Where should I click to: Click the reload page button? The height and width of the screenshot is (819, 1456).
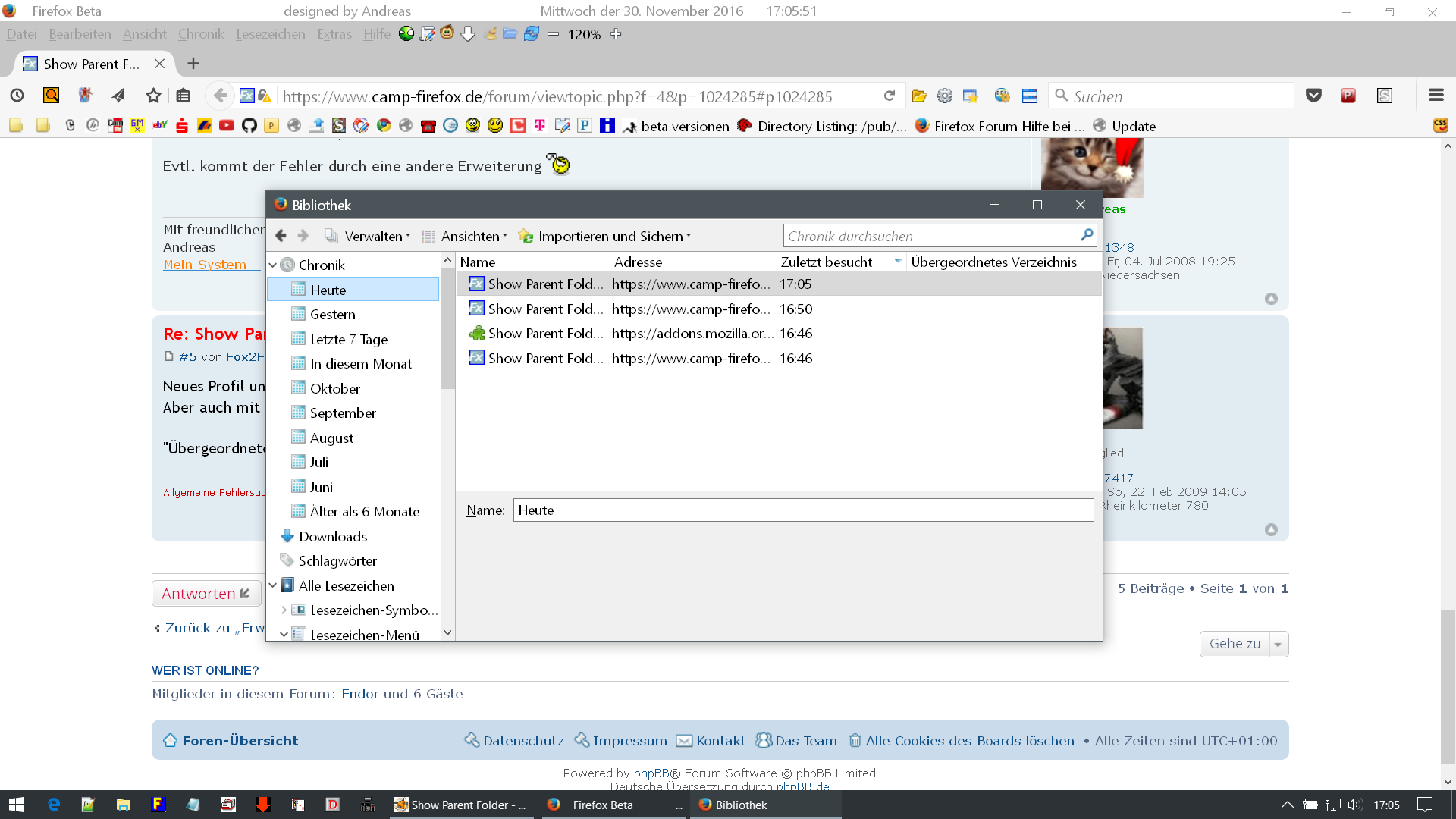[x=890, y=96]
